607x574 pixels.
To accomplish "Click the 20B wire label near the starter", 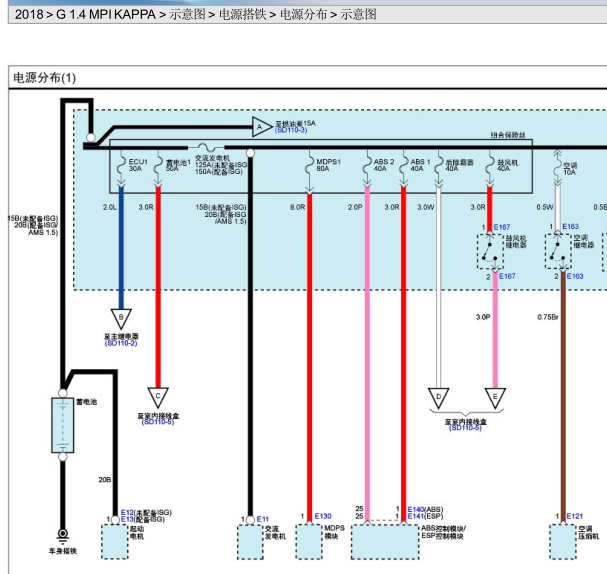I will tap(105, 480).
